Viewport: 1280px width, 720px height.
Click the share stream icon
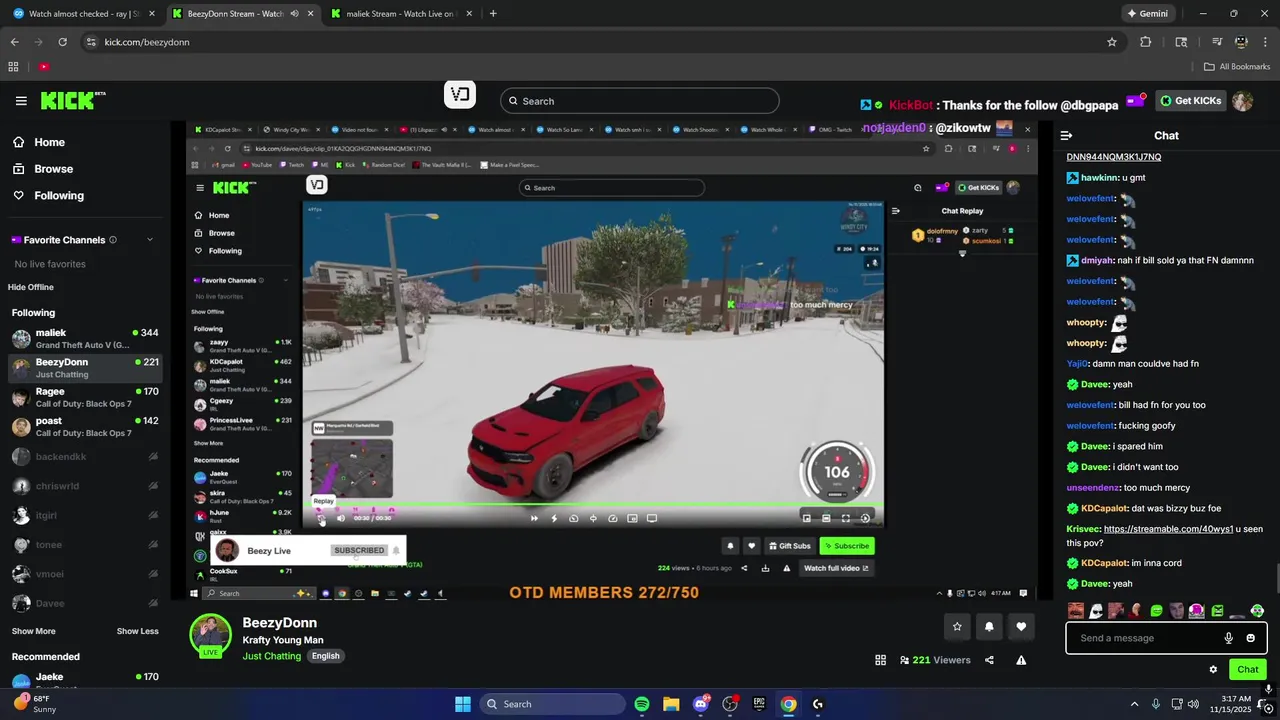point(989,660)
